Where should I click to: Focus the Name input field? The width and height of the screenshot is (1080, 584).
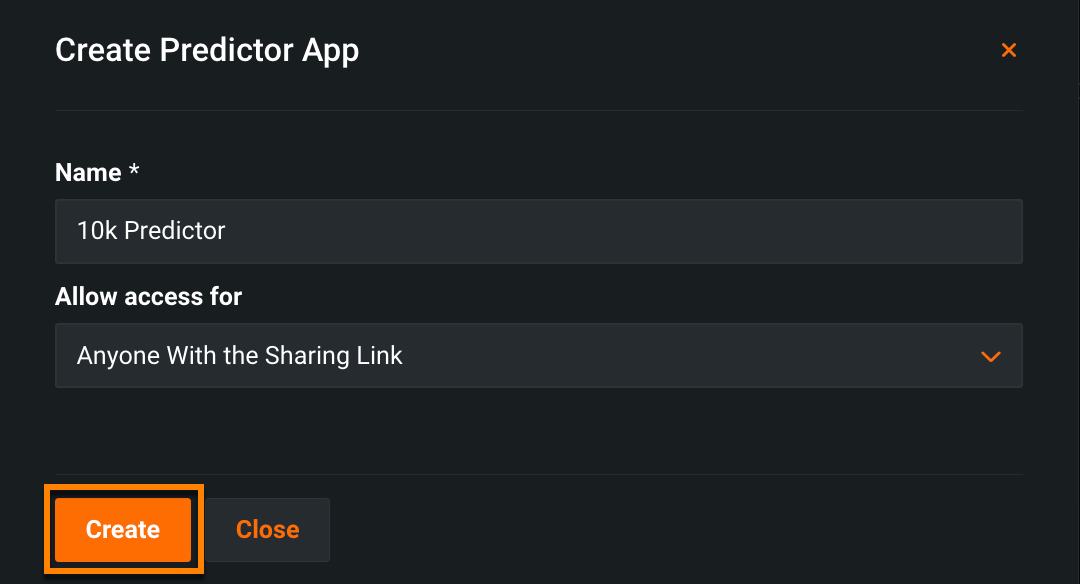point(538,231)
